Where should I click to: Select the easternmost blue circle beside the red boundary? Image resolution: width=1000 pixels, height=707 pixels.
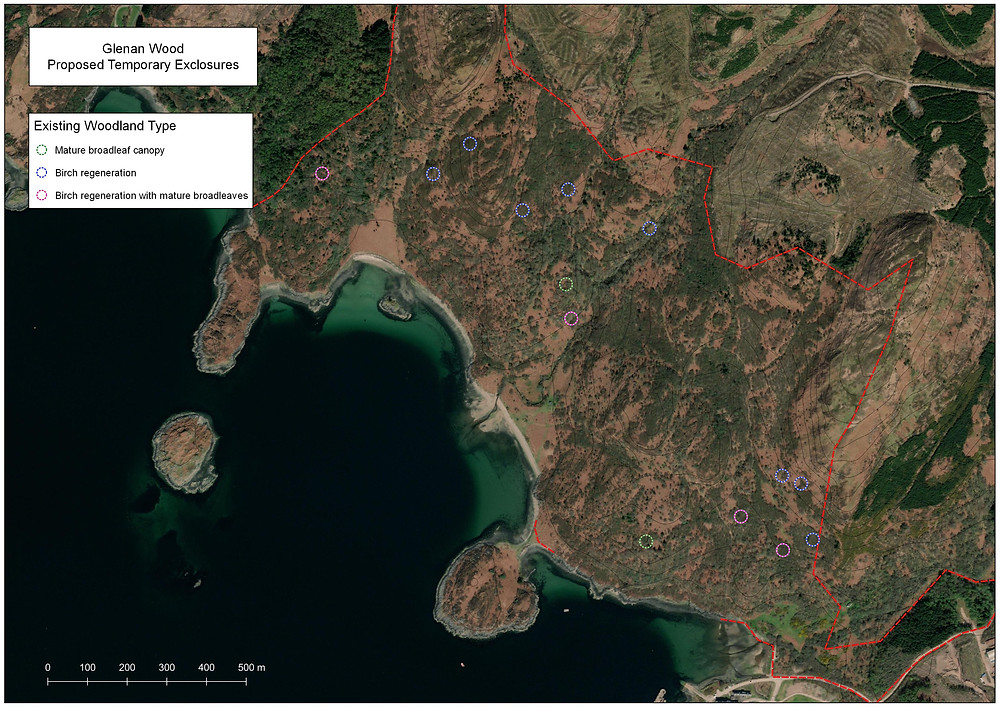[x=812, y=540]
